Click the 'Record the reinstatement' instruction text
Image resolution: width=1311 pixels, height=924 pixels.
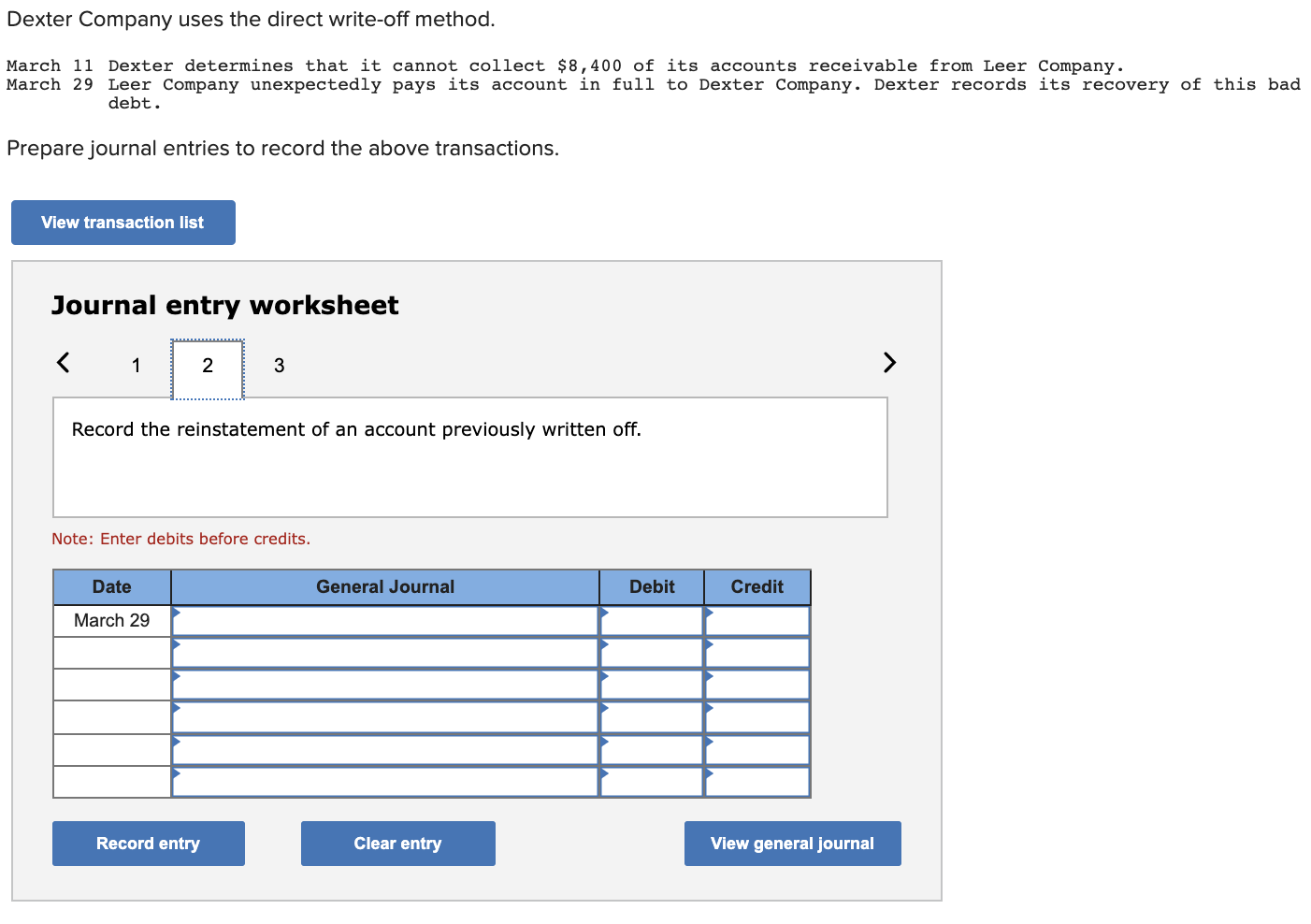[356, 429]
